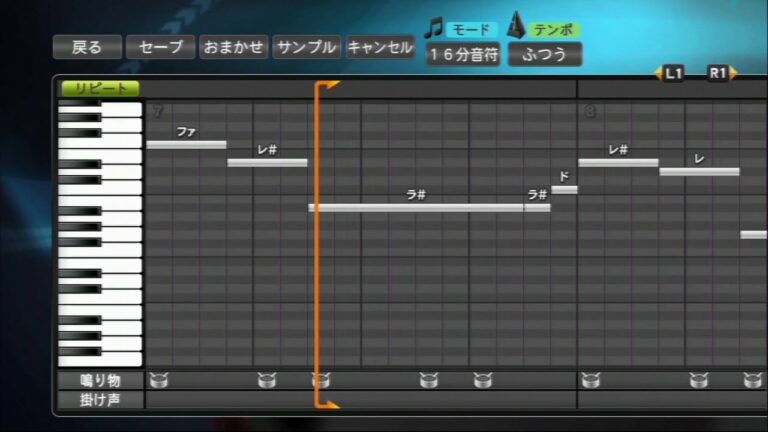Toggle the green リピート repeat button
This screenshot has width=768, height=432.
100,88
